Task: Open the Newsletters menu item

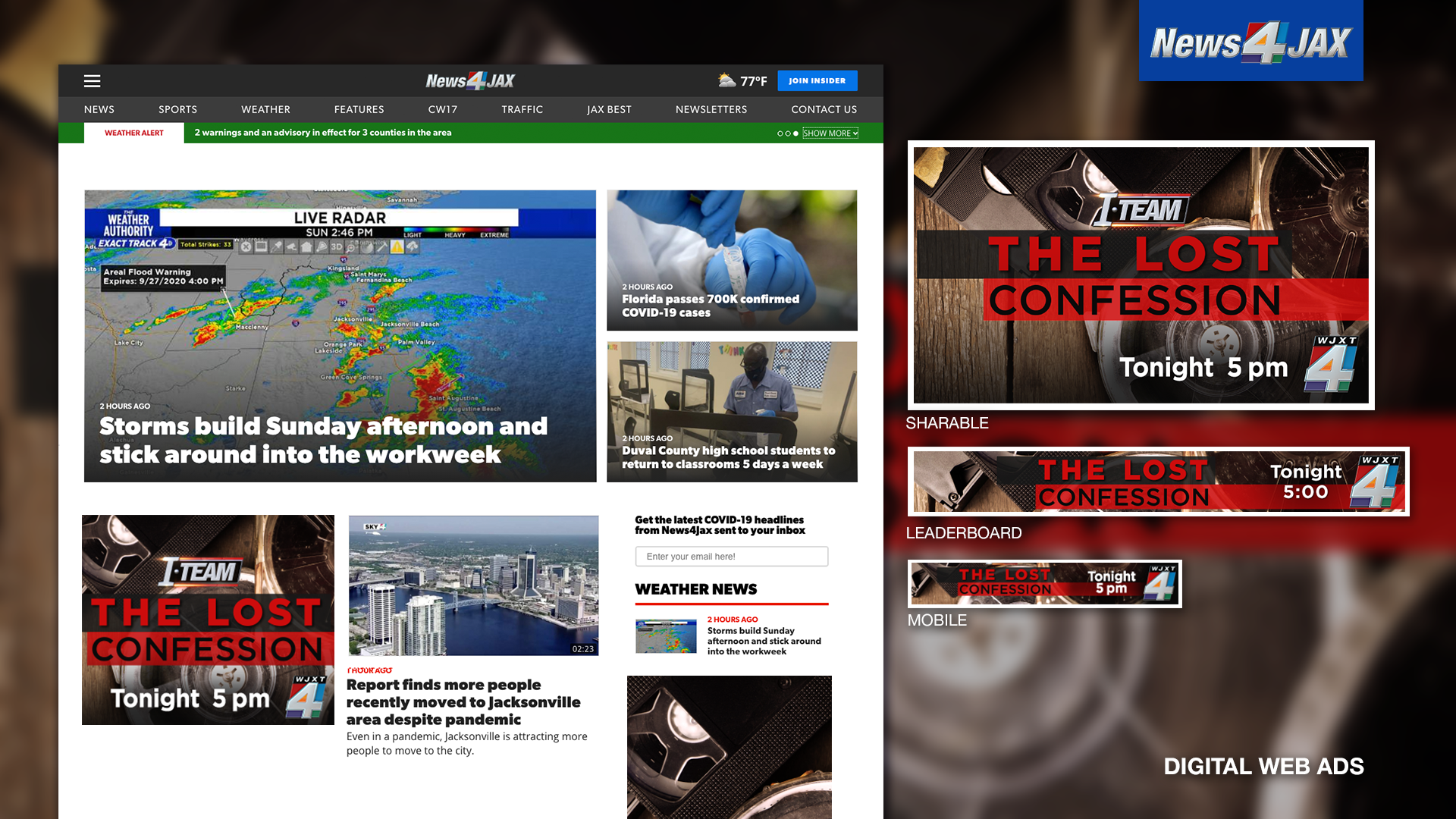Action: [711, 110]
